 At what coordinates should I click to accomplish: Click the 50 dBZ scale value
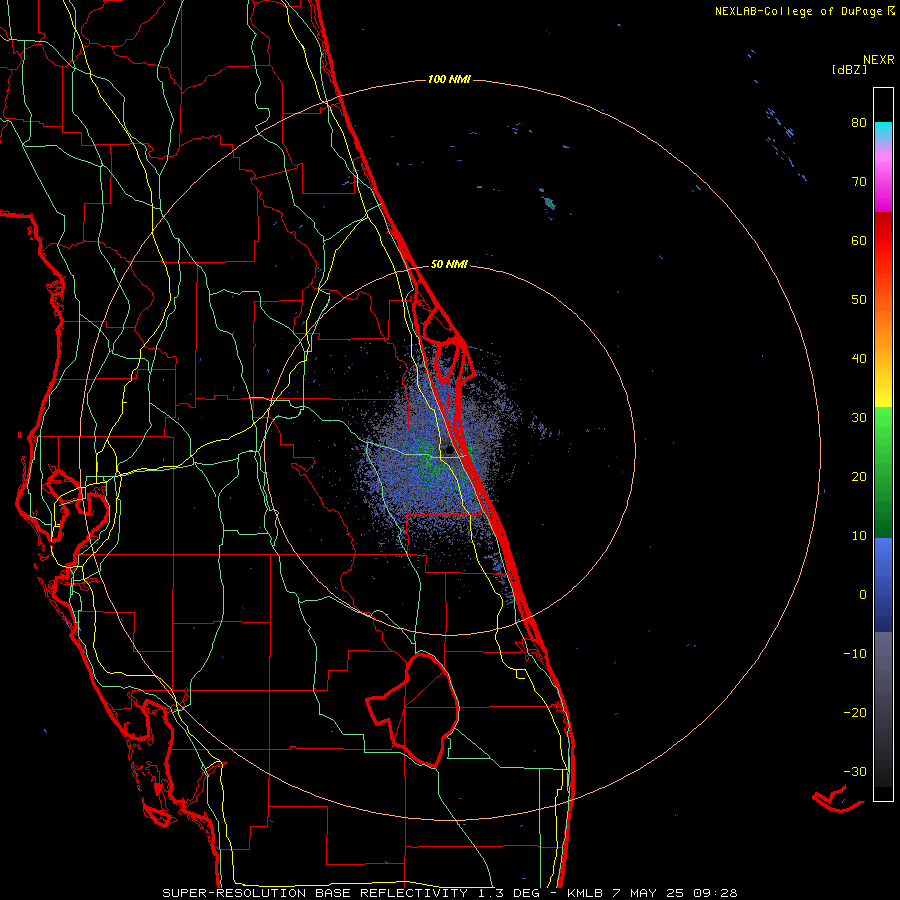(x=859, y=300)
